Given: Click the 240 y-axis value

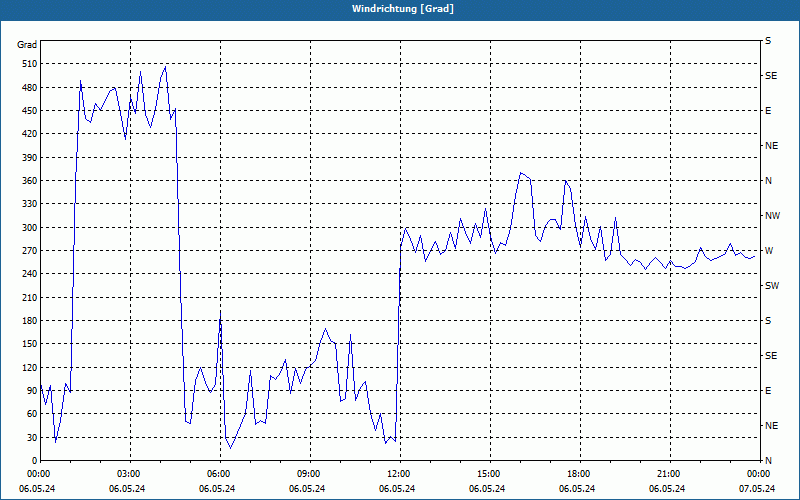Looking at the screenshot, I should pos(31,274).
